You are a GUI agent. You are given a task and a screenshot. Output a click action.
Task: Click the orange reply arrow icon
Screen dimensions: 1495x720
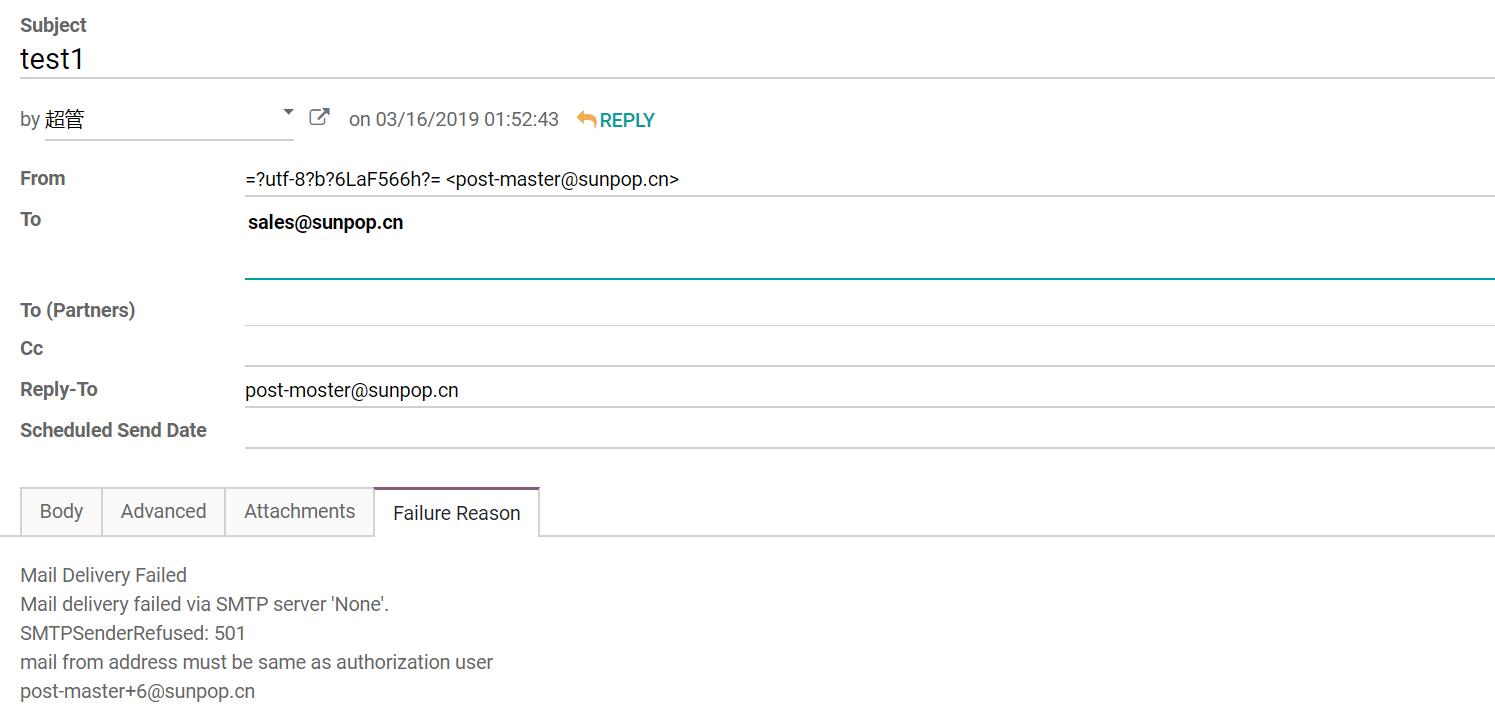point(587,120)
